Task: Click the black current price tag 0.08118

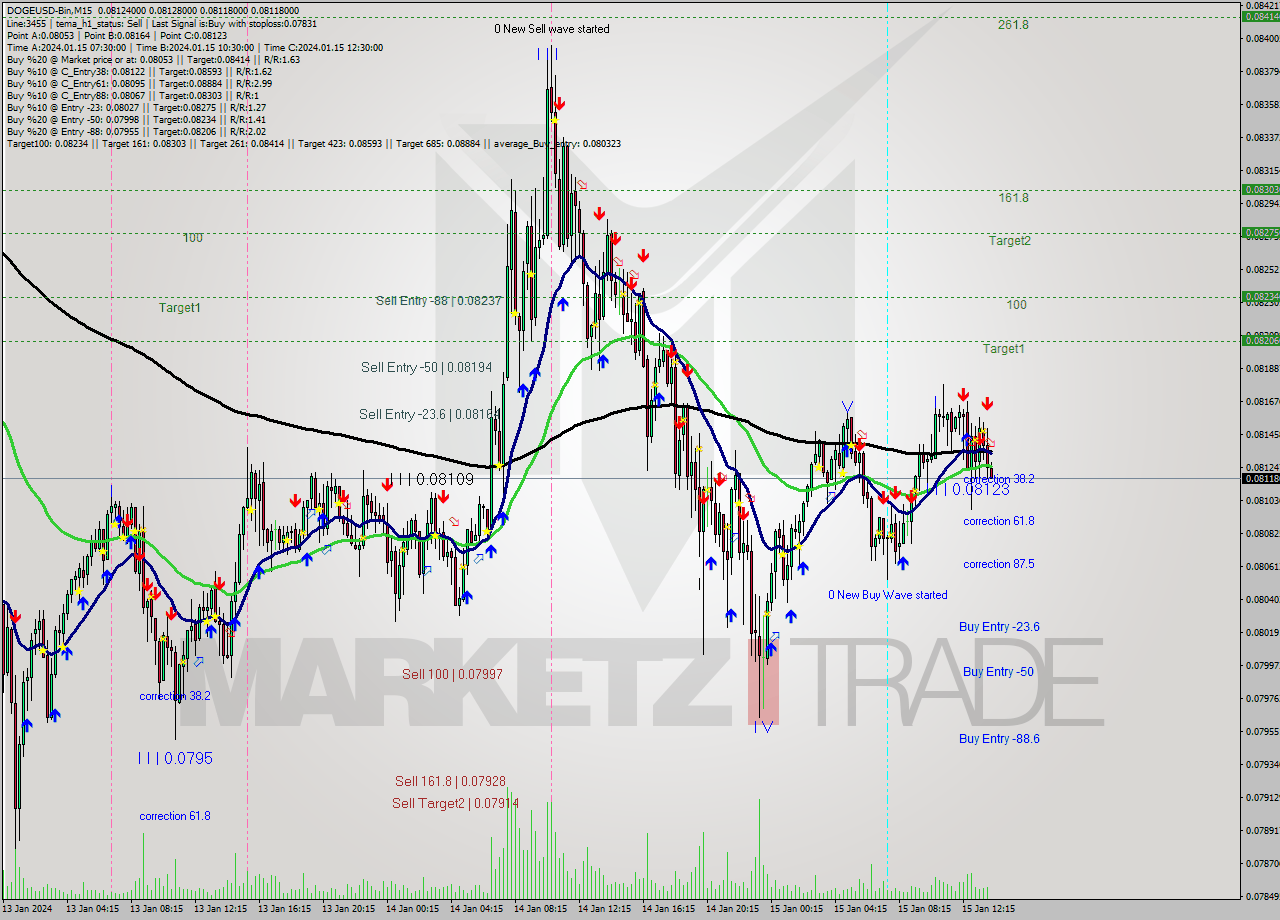Action: (x=1260, y=479)
